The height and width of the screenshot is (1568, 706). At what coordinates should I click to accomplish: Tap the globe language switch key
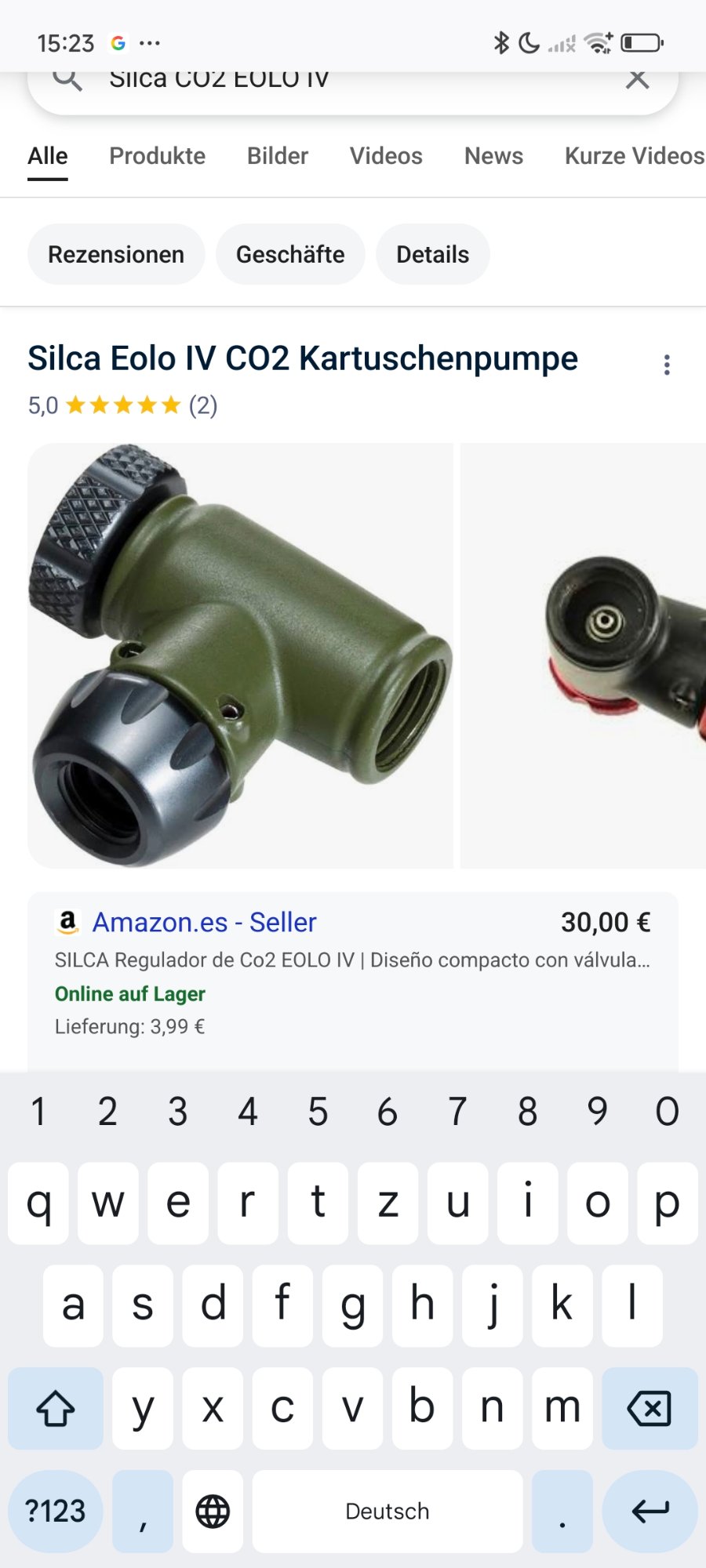(213, 1511)
